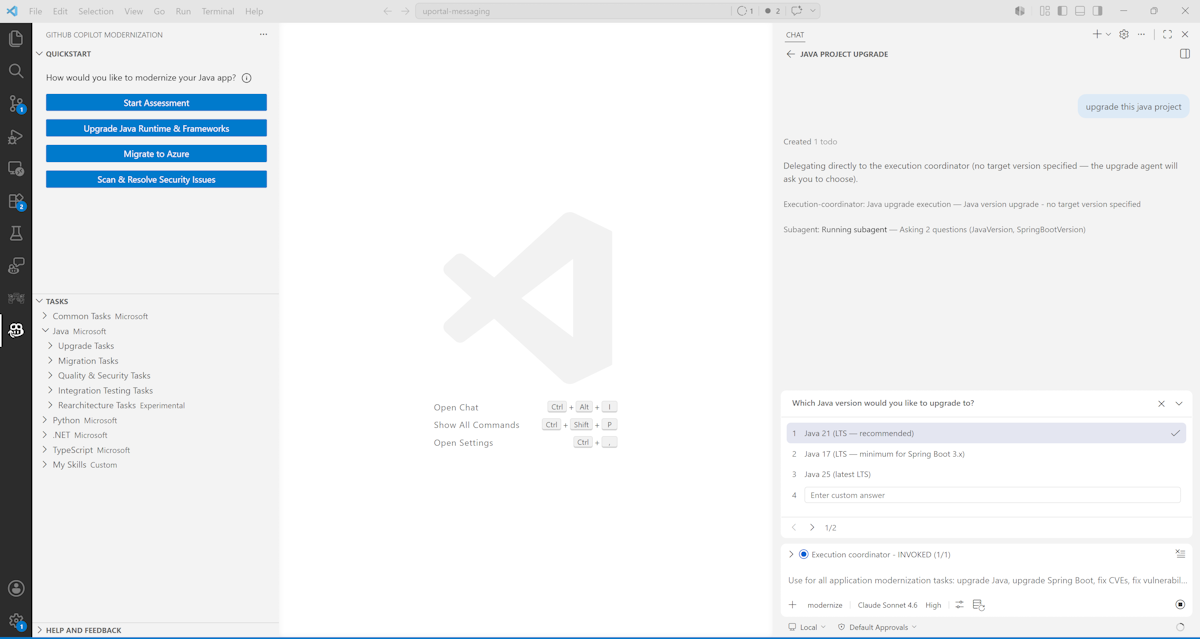Add context with plus icon in chat input
The height and width of the screenshot is (639, 1200).
793,605
